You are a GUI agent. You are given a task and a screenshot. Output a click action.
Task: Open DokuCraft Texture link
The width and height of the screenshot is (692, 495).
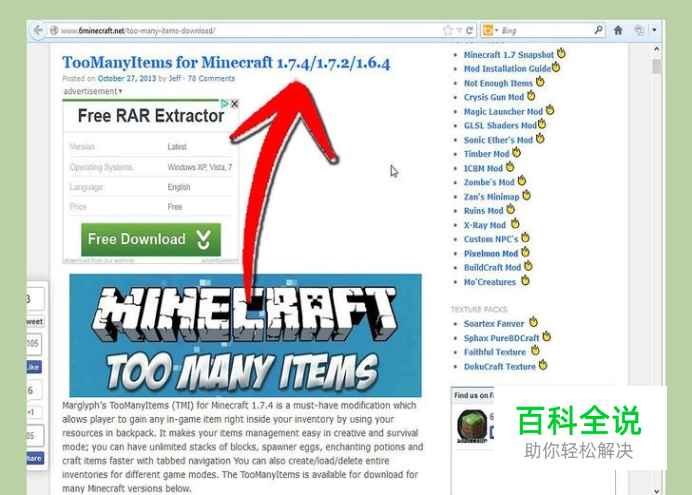(500, 366)
